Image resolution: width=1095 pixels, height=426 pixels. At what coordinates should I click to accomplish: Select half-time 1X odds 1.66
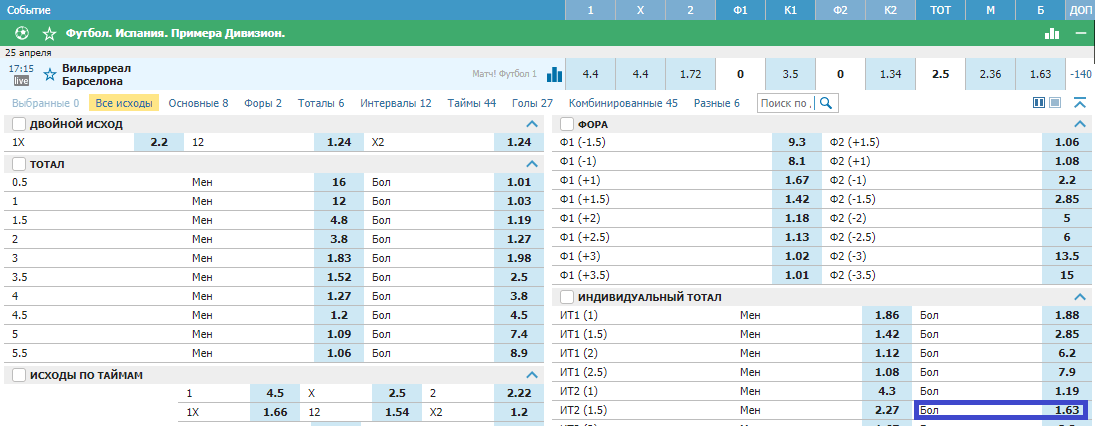pos(275,412)
